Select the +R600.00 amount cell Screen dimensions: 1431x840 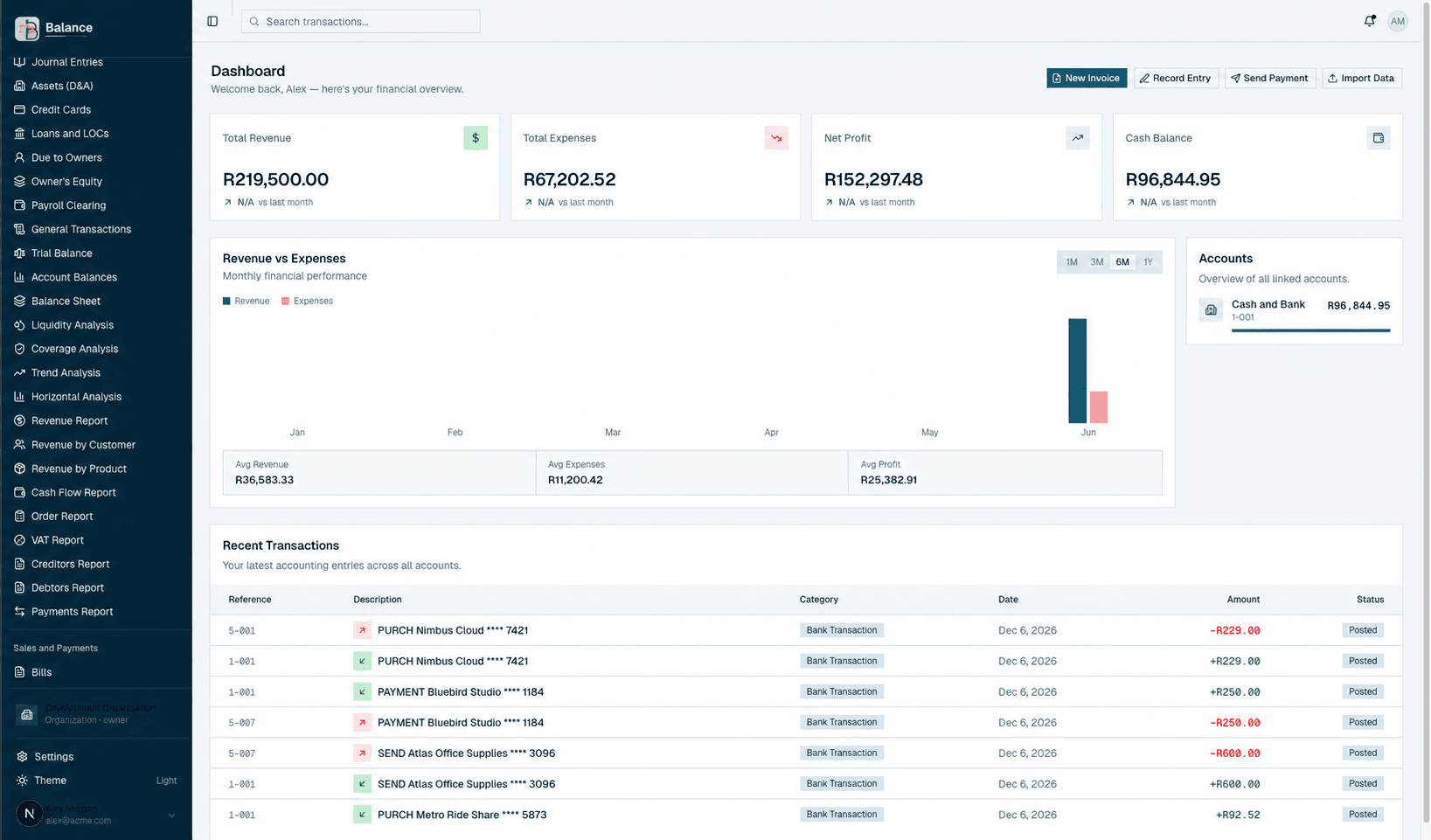(1234, 784)
